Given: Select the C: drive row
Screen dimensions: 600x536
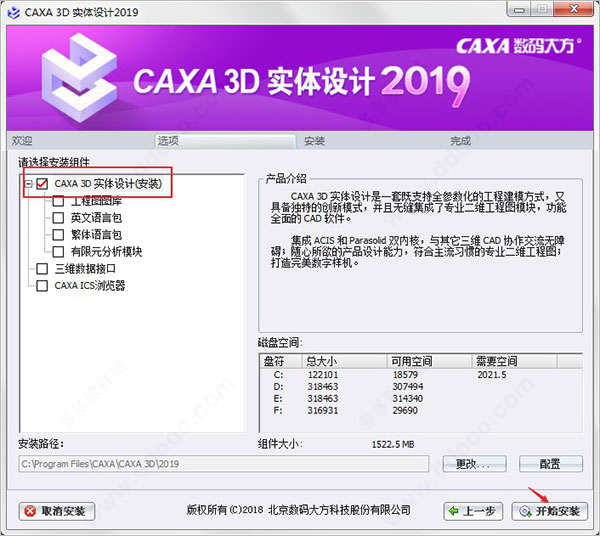Looking at the screenshot, I should [421, 375].
